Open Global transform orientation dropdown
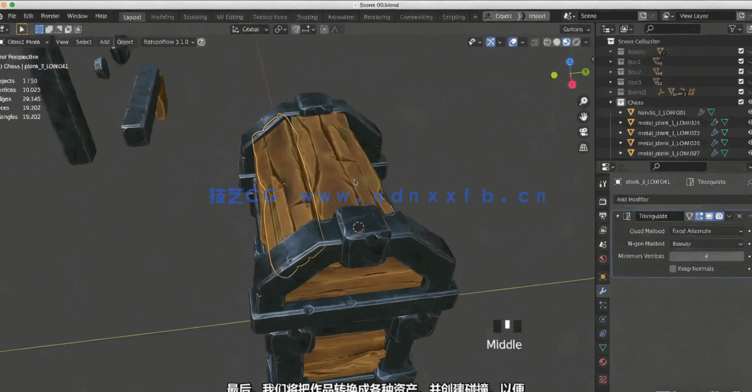 click(250, 29)
